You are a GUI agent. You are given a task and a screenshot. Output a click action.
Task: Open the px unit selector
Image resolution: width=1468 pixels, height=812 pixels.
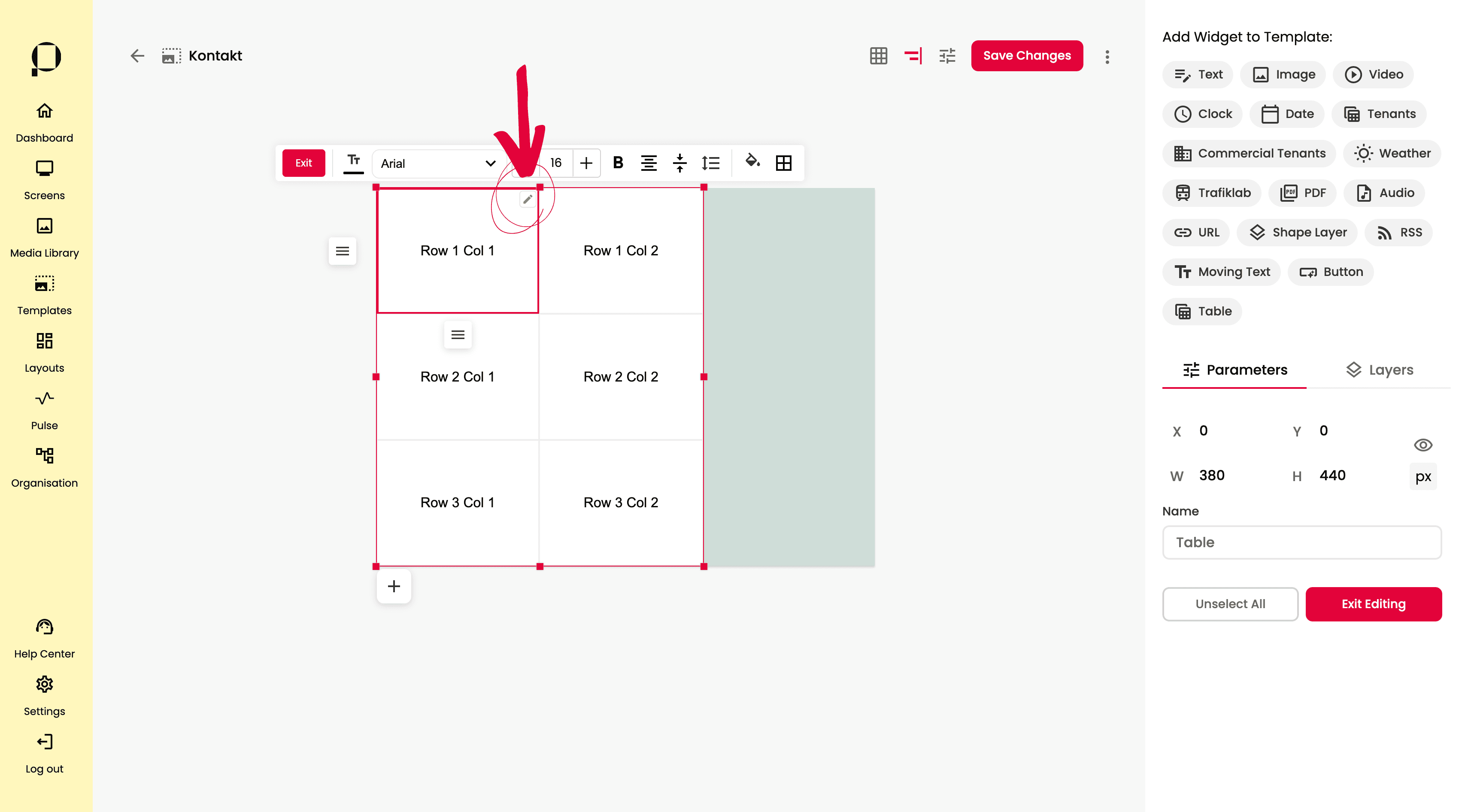[x=1423, y=476]
